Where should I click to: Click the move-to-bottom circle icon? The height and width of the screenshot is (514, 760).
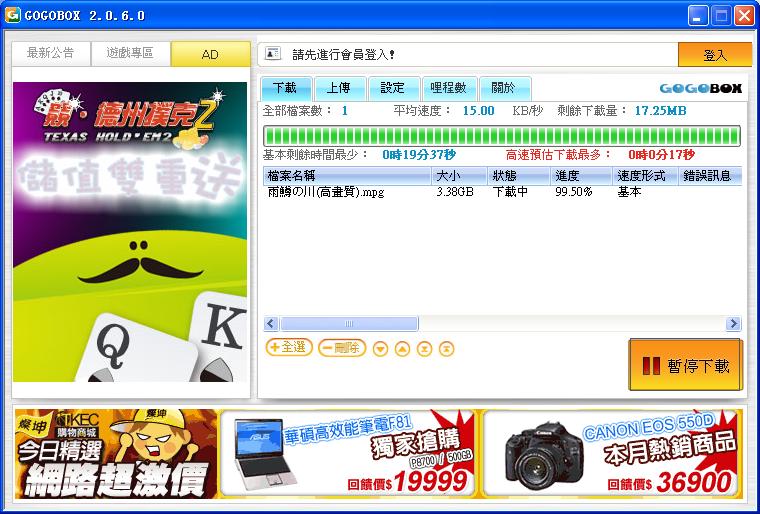pos(424,349)
